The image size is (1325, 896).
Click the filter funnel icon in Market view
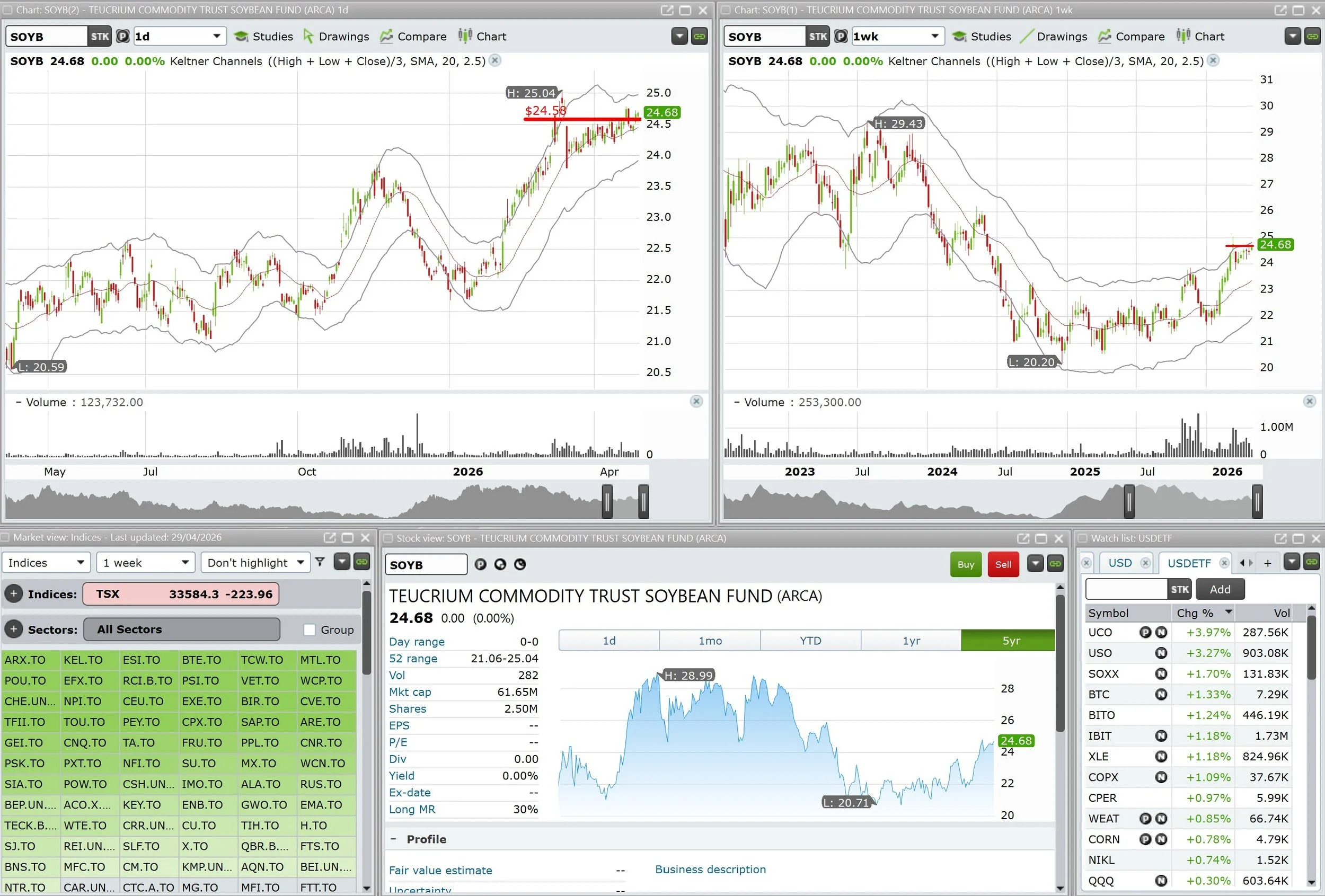pyautogui.click(x=321, y=563)
